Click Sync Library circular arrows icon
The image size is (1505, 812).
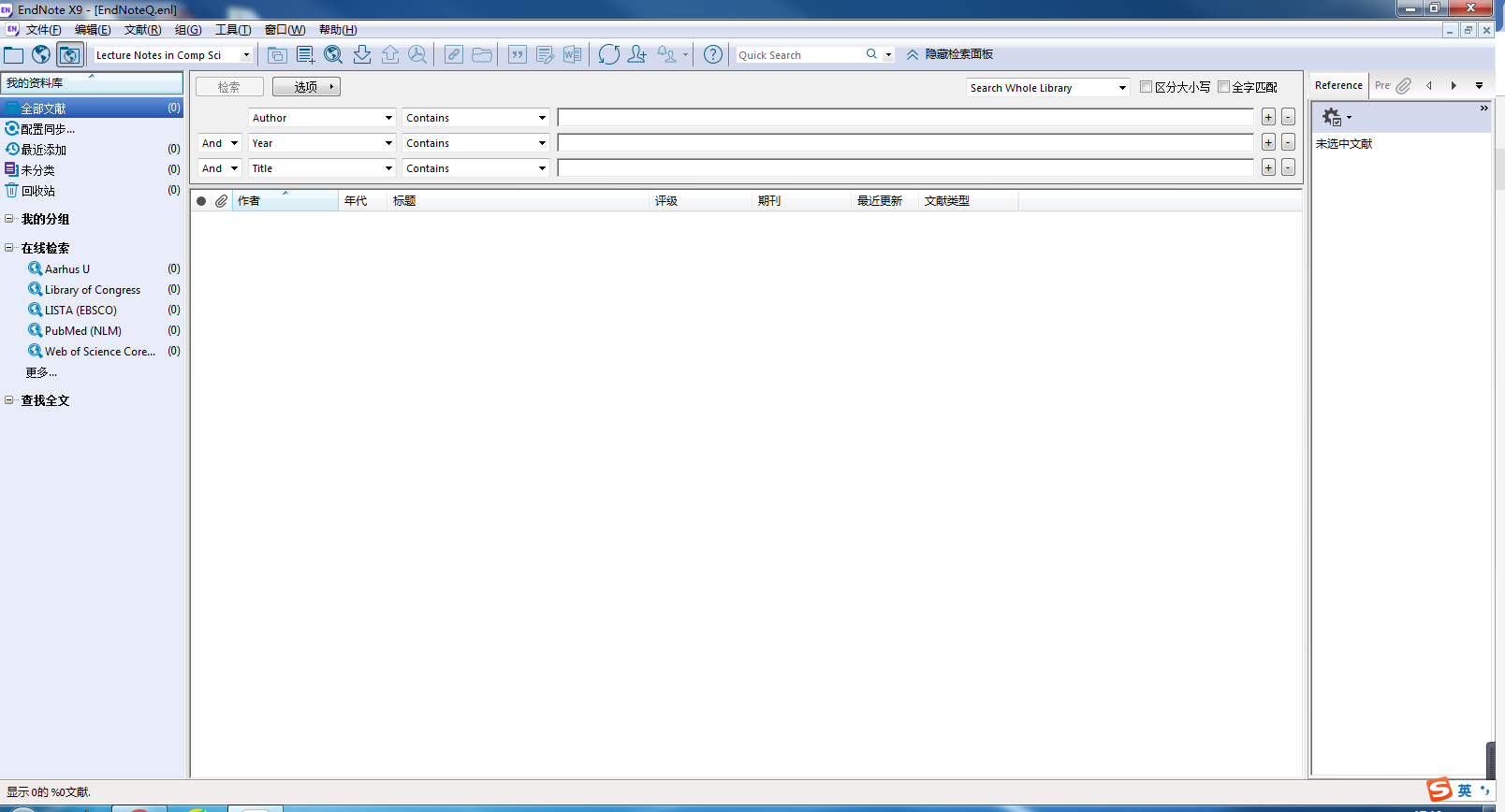click(609, 55)
